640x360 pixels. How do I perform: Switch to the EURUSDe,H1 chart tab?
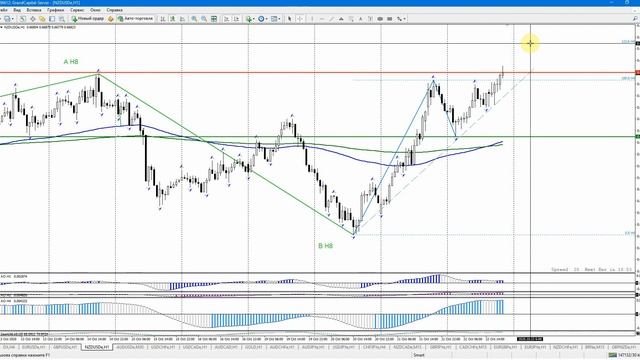tap(33, 347)
